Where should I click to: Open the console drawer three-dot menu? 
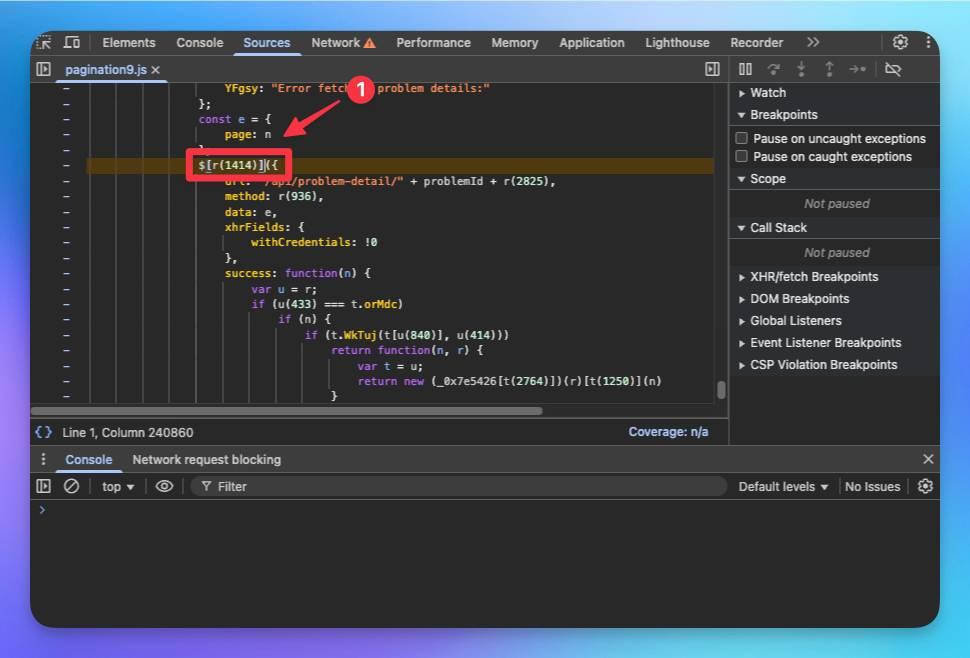point(43,459)
